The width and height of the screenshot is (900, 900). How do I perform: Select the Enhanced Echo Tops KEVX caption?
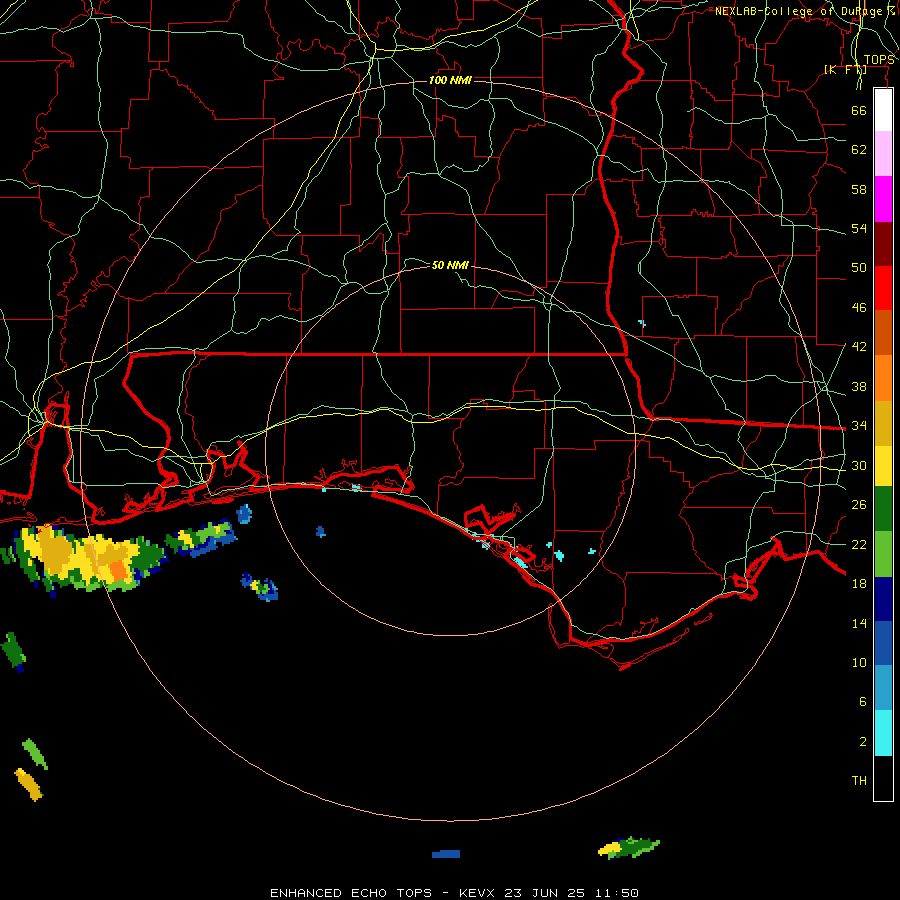click(454, 893)
